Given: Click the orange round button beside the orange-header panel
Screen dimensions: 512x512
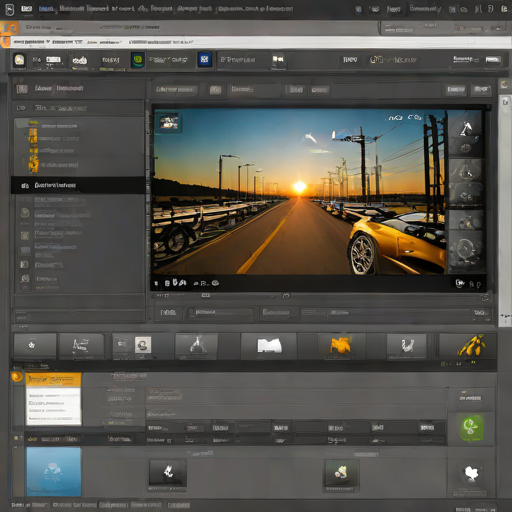Looking at the screenshot, I should click(16, 377).
